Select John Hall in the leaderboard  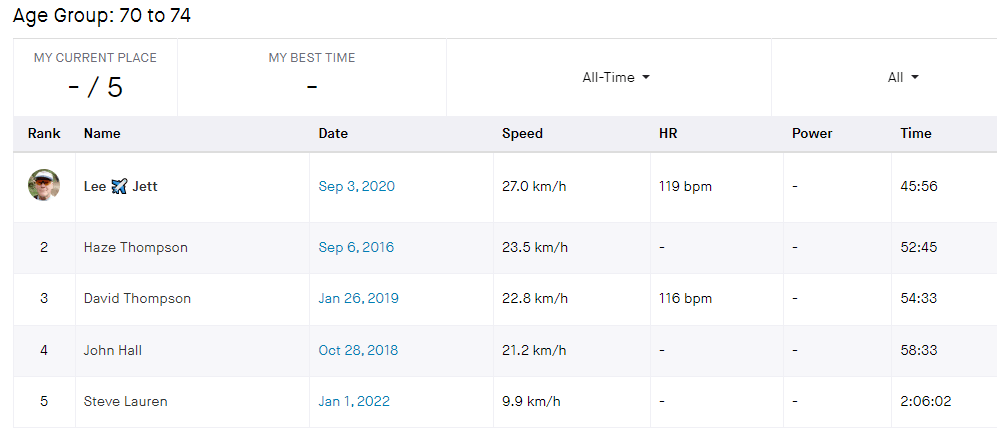point(113,350)
